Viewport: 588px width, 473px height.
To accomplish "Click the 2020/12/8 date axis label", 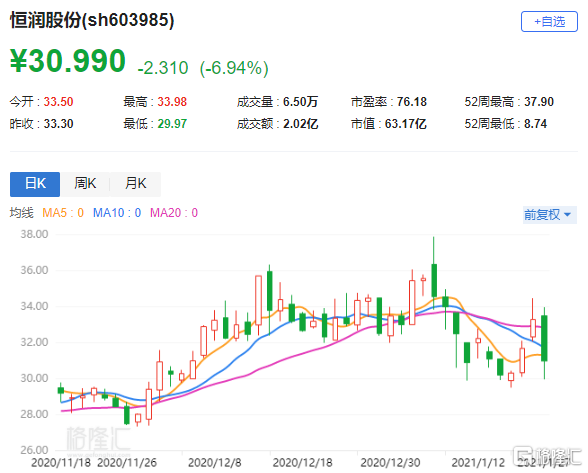I will point(214,463).
